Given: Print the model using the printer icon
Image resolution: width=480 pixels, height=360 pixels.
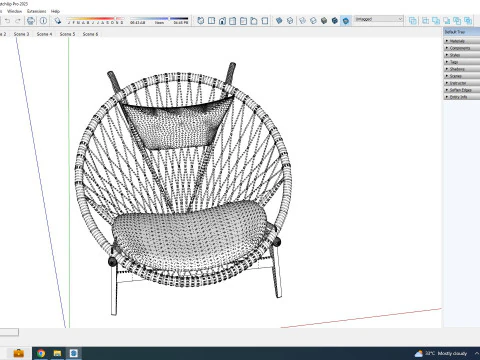Looking at the screenshot, I should [x=31, y=21].
